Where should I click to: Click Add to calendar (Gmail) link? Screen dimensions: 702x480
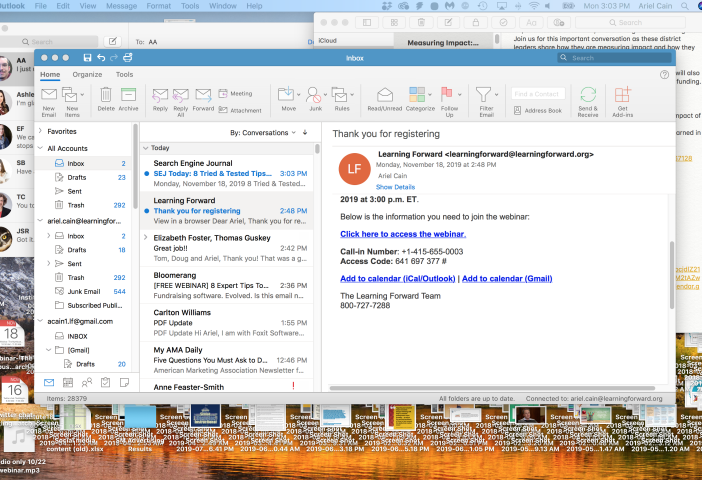(x=507, y=278)
